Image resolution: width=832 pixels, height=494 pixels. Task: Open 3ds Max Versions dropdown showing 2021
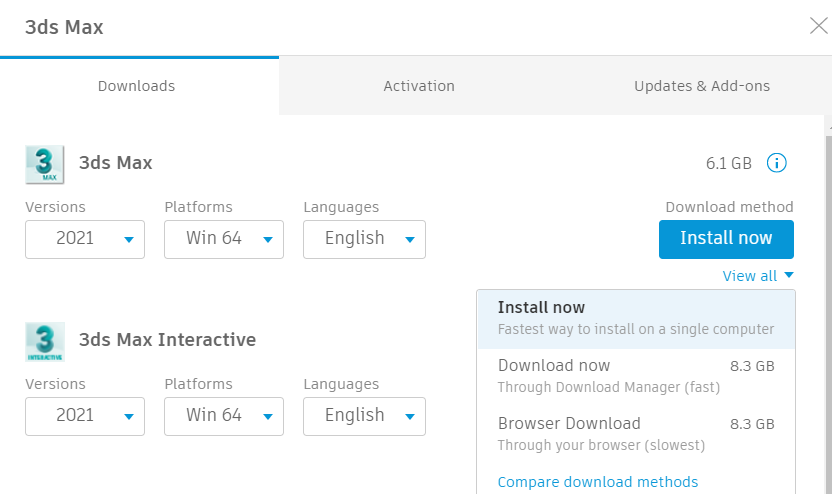85,239
